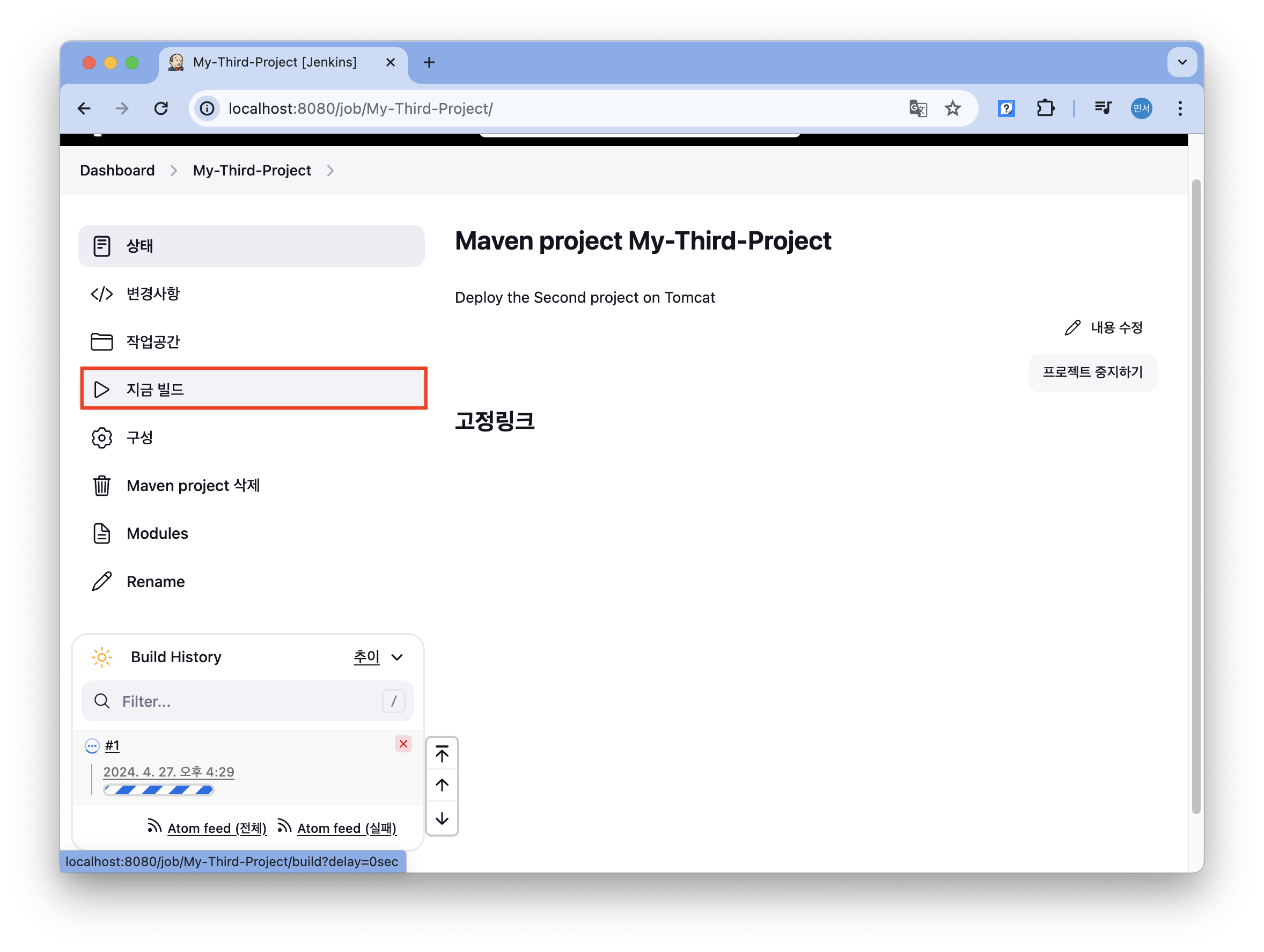
Task: Open build #1 link
Action: [112, 745]
